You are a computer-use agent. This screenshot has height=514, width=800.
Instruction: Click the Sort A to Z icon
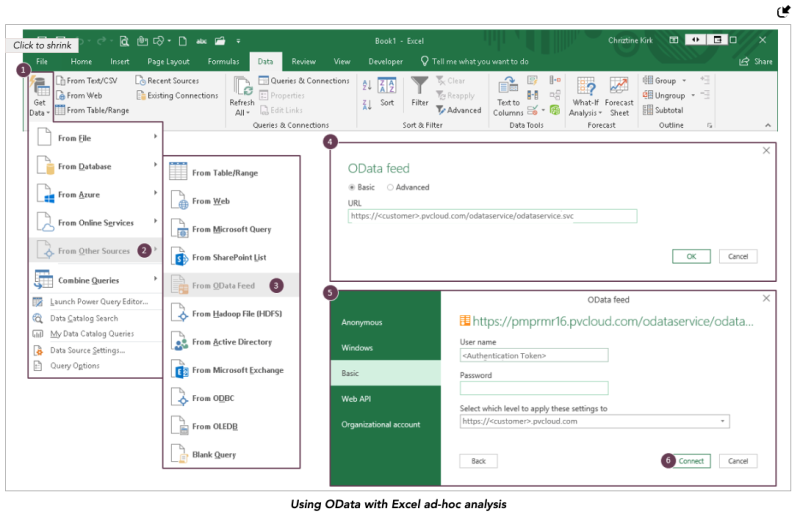pos(367,85)
